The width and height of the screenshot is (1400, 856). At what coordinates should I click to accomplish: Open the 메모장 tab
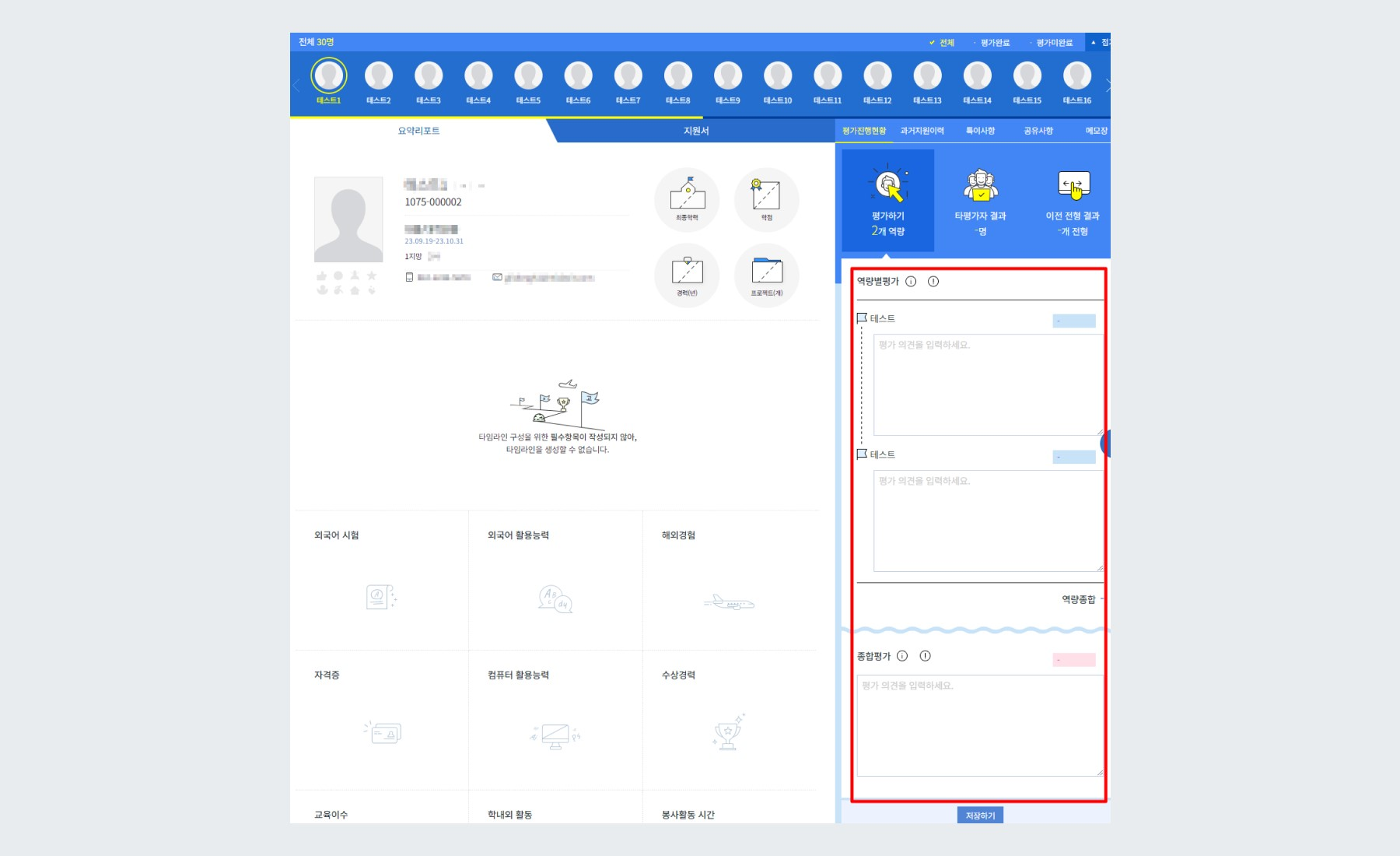click(x=1097, y=131)
